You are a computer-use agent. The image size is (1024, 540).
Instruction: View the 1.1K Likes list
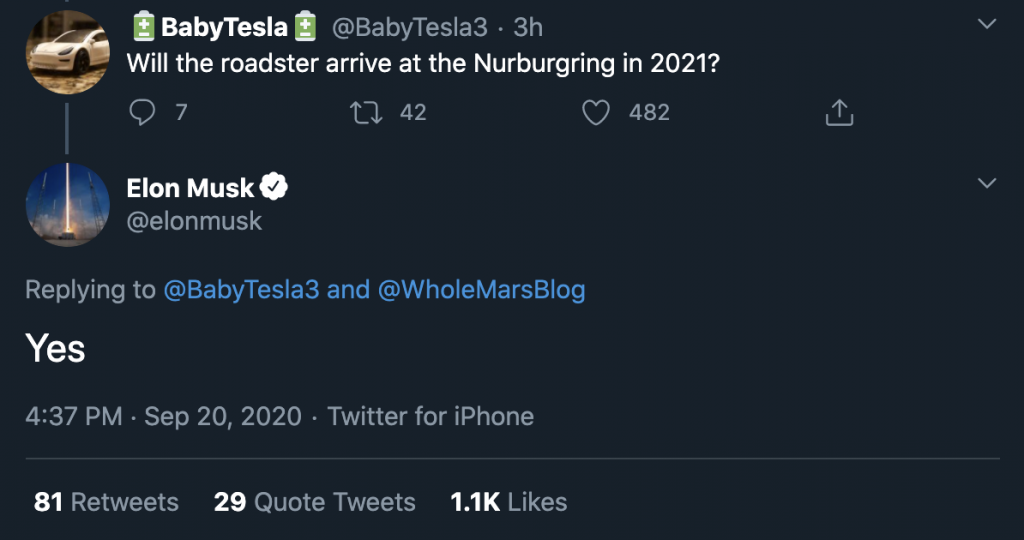(x=509, y=501)
